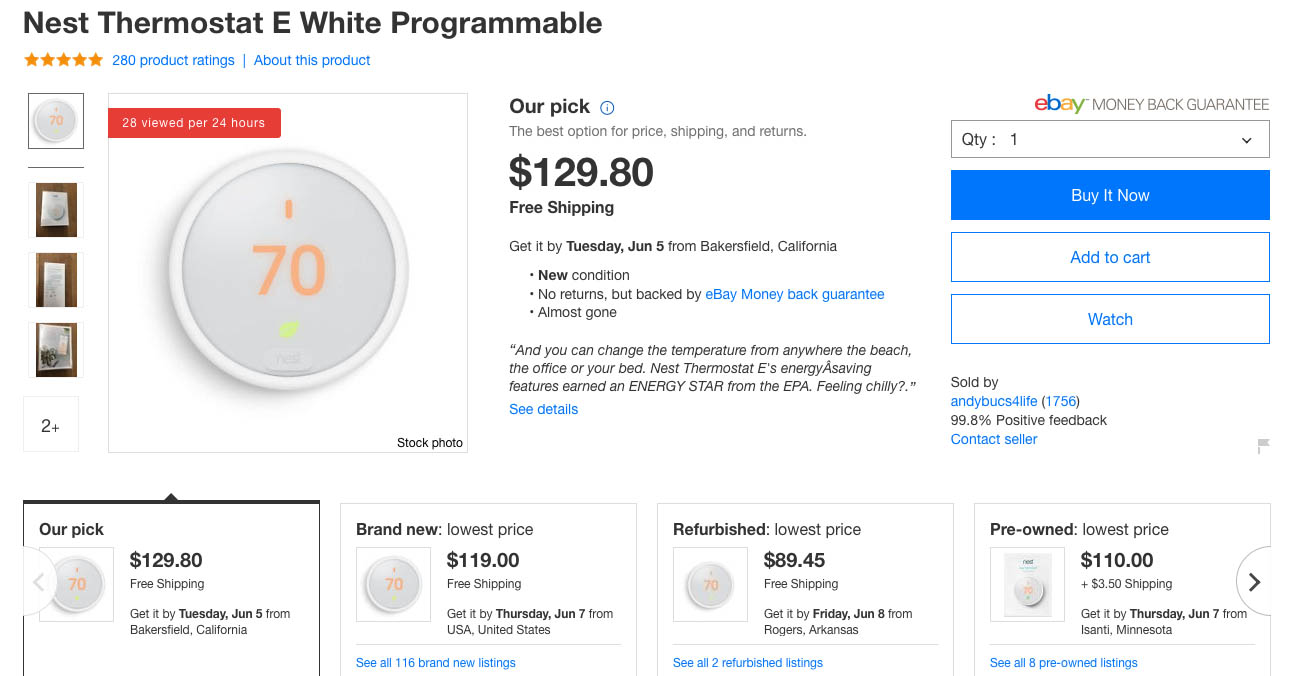
Task: Click the Buy It Now button
Action: (x=1110, y=195)
